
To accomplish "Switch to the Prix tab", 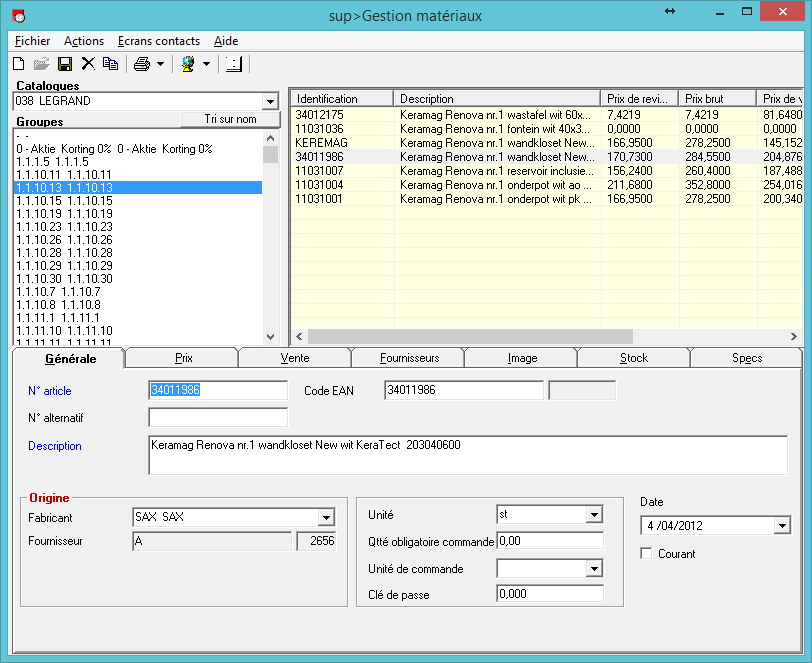I will tap(183, 358).
